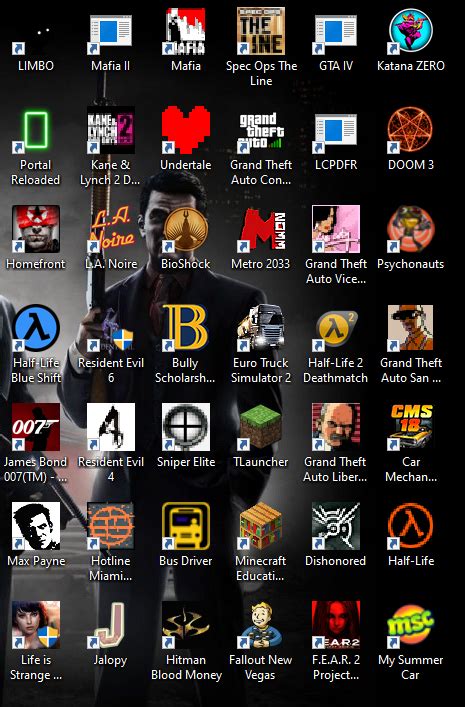Select Bully Scholarship shortcut icon
The height and width of the screenshot is (707, 465).
click(185, 328)
